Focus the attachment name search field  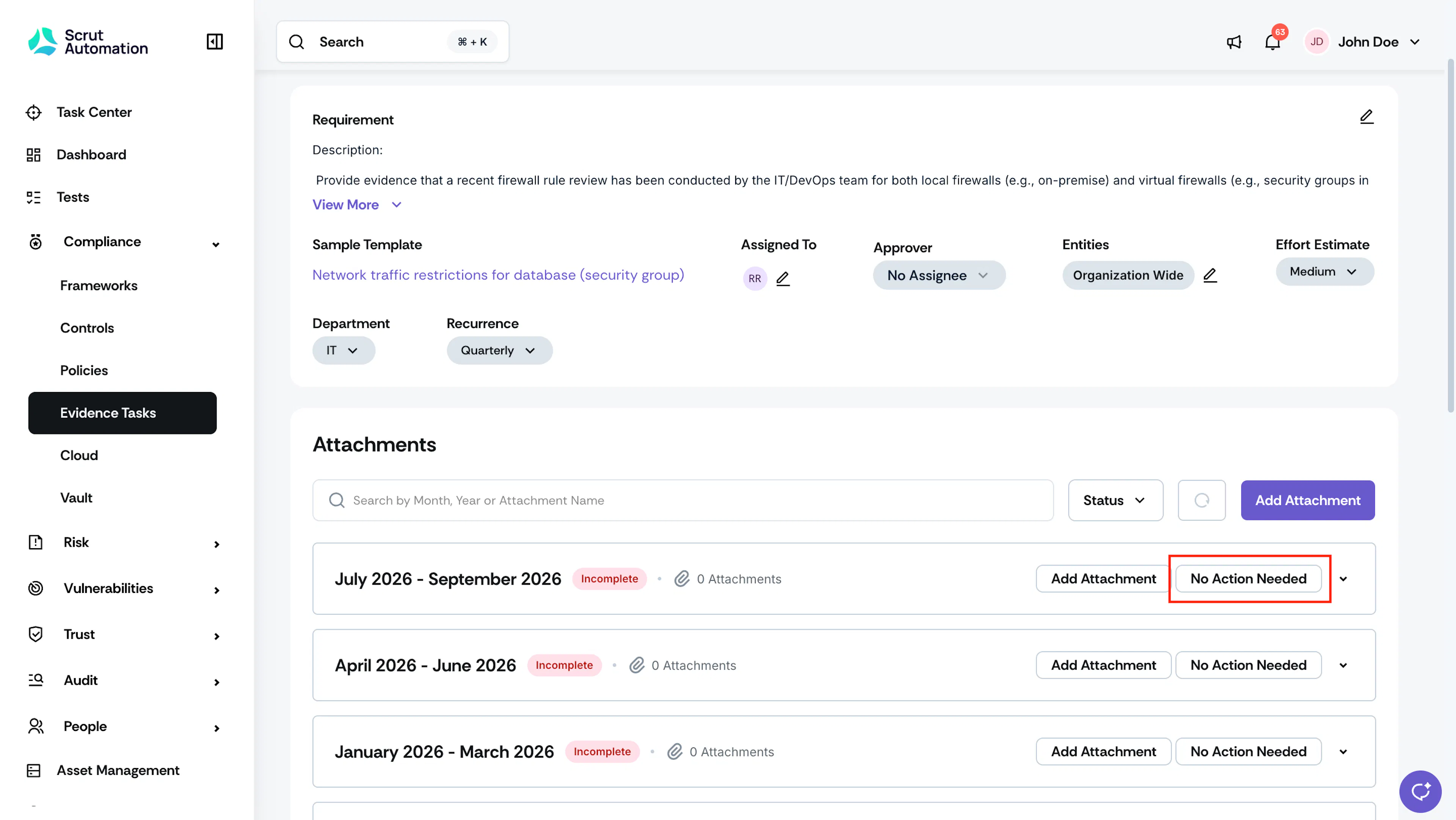point(683,500)
